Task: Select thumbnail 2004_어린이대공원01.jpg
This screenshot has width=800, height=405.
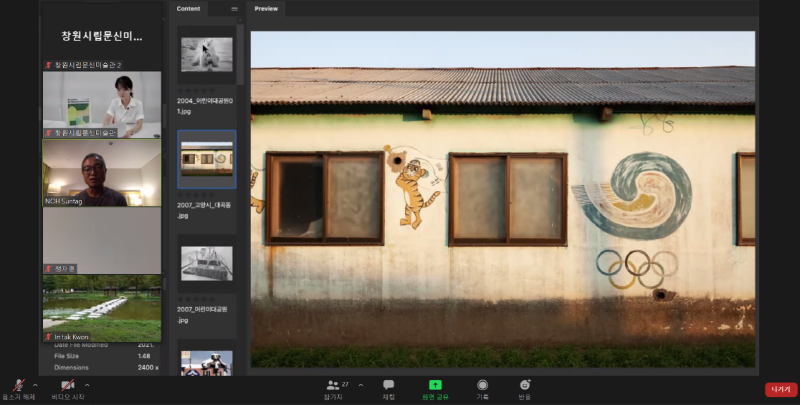Action: tap(207, 55)
